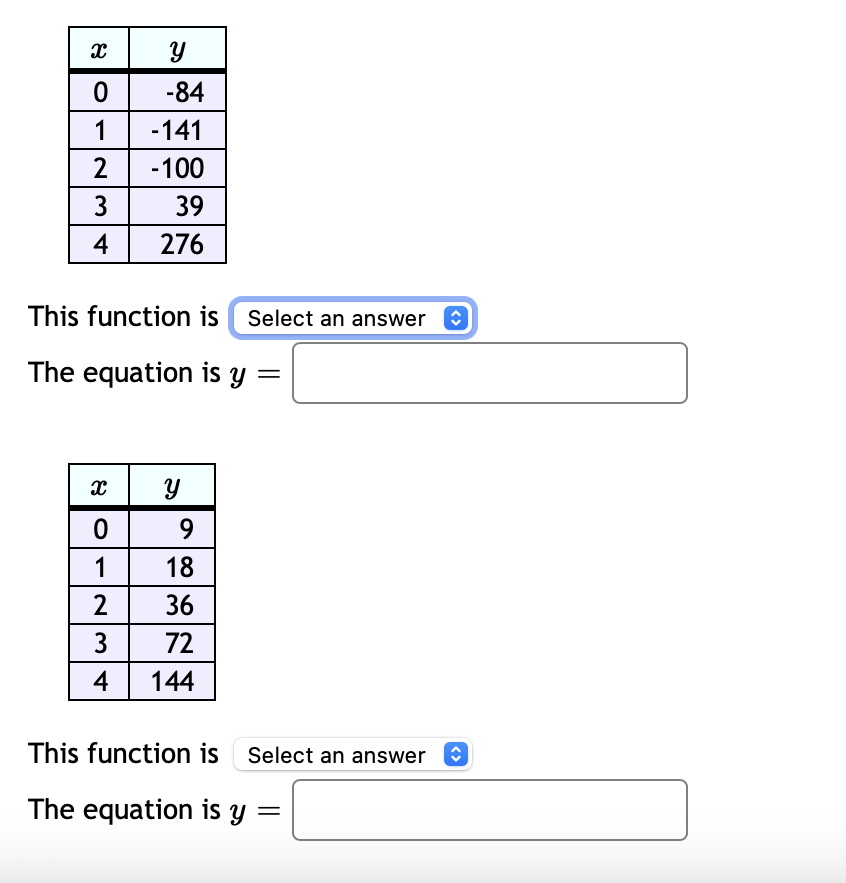Select the cell with value 9

(x=172, y=529)
